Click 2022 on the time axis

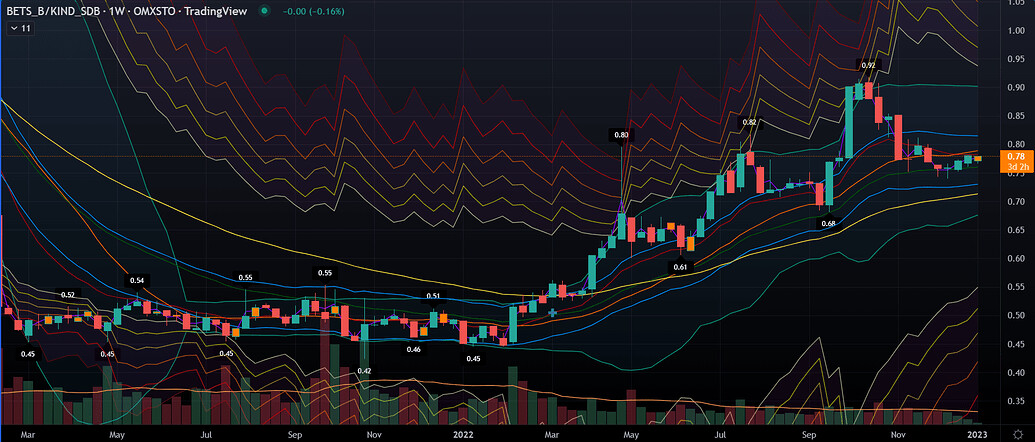tap(461, 436)
